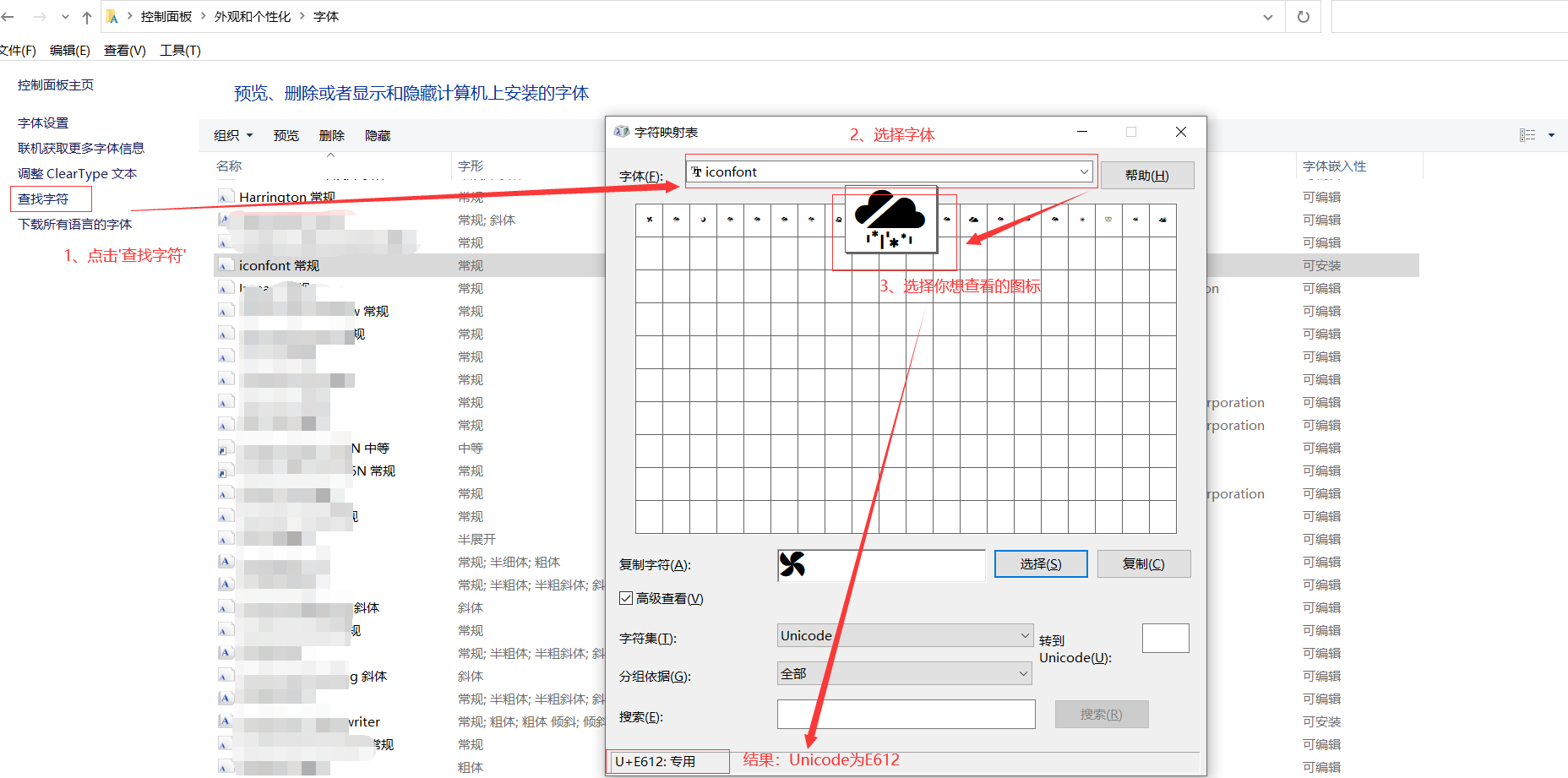Click the 帮助(H) button
The height and width of the screenshot is (778, 1568).
[1147, 176]
